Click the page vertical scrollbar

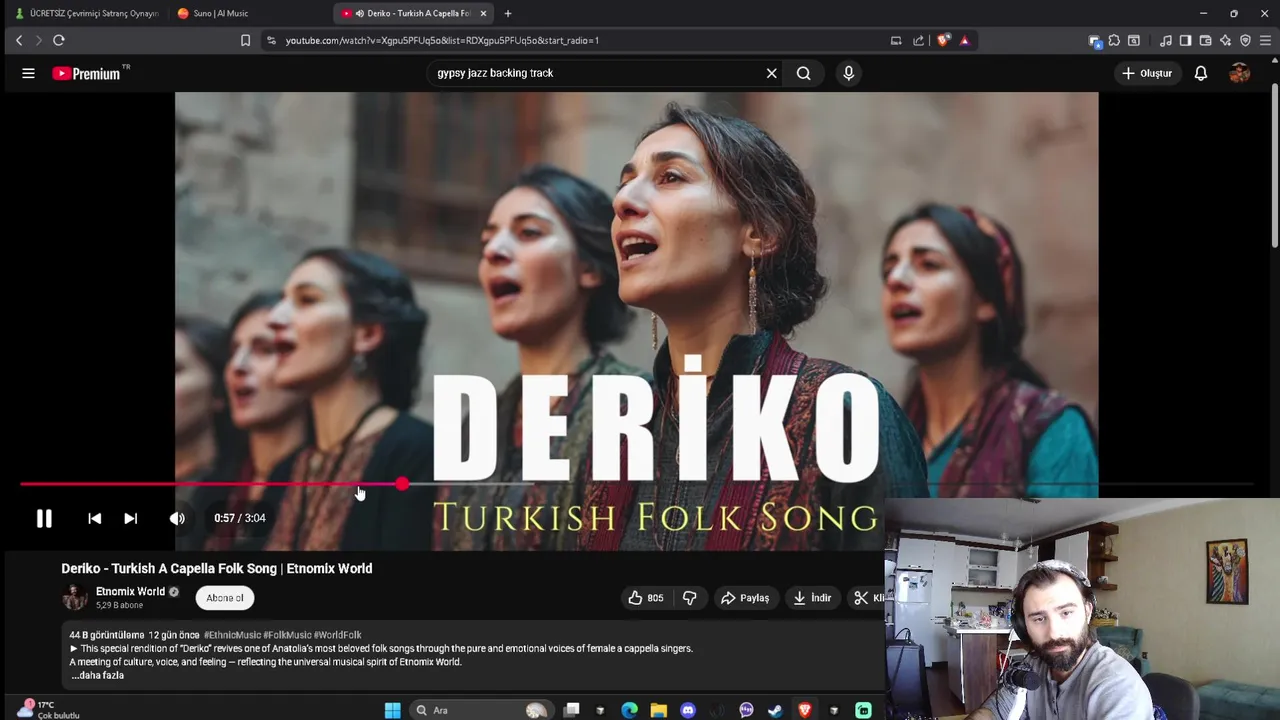(1275, 165)
